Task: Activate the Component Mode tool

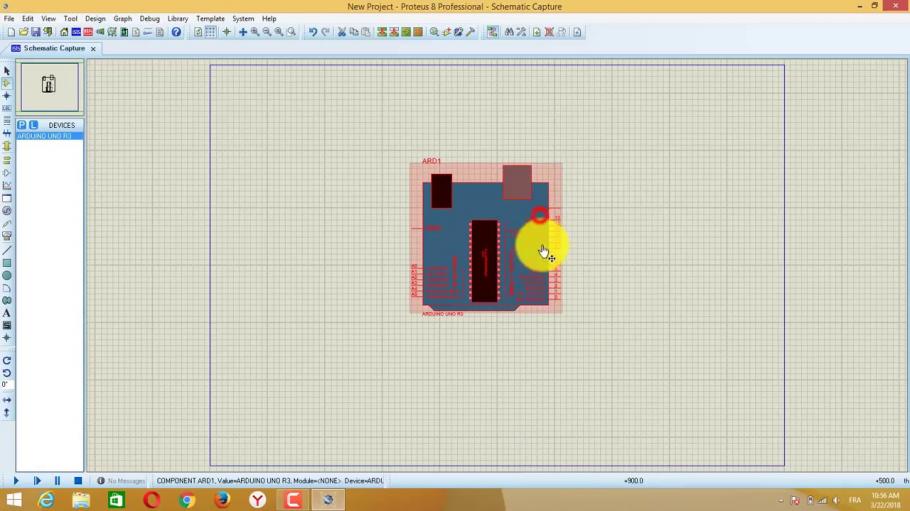Action: (x=7, y=84)
